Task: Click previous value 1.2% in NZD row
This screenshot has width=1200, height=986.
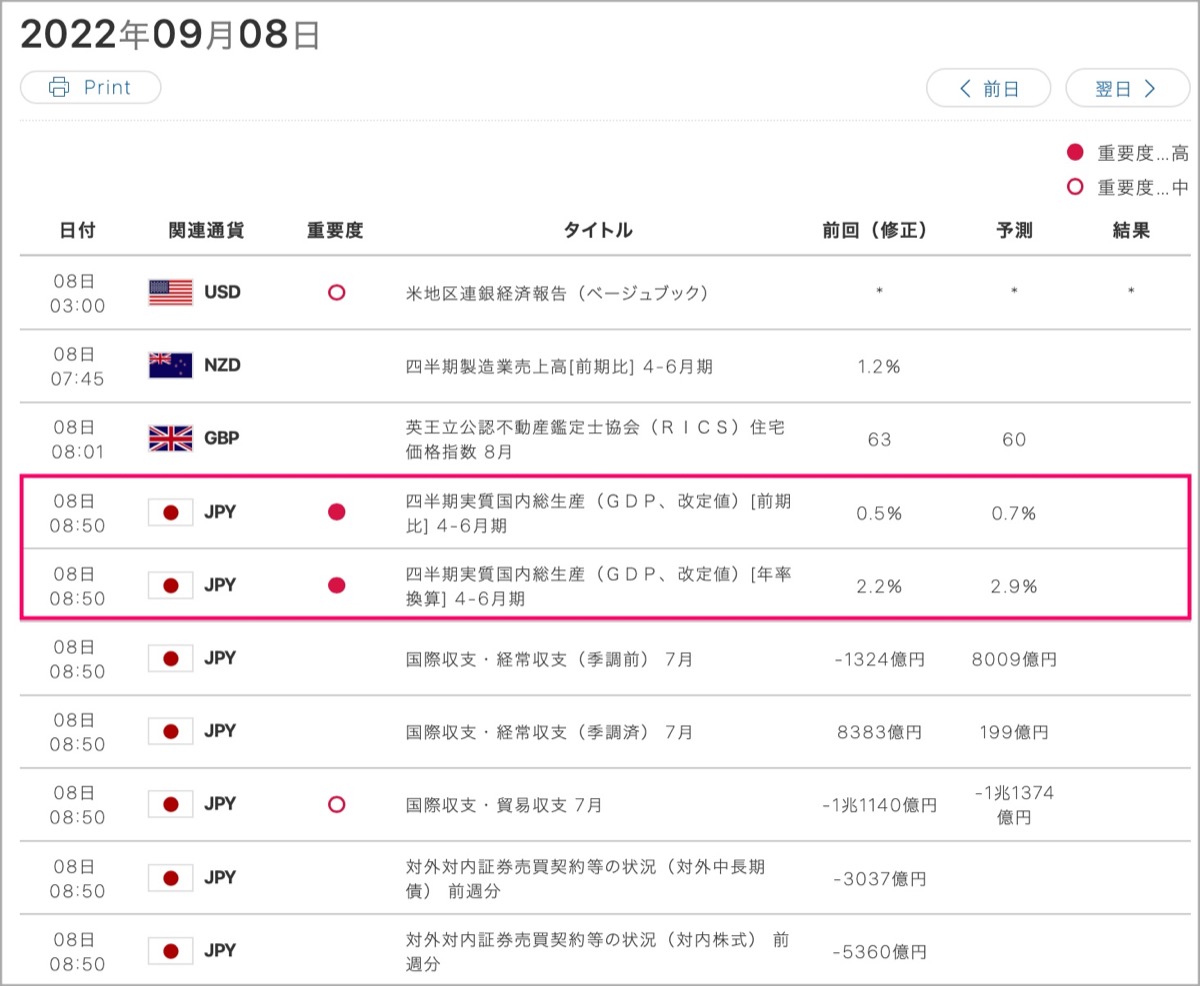Action: tap(879, 367)
